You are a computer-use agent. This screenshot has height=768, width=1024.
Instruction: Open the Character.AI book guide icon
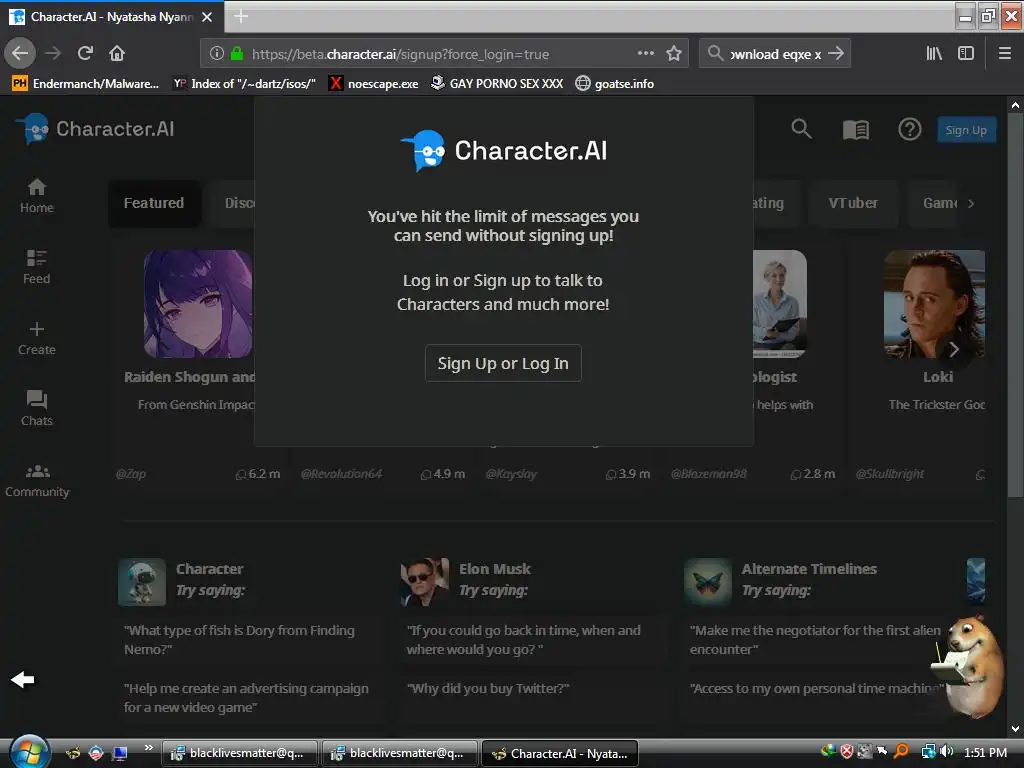pyautogui.click(x=856, y=129)
